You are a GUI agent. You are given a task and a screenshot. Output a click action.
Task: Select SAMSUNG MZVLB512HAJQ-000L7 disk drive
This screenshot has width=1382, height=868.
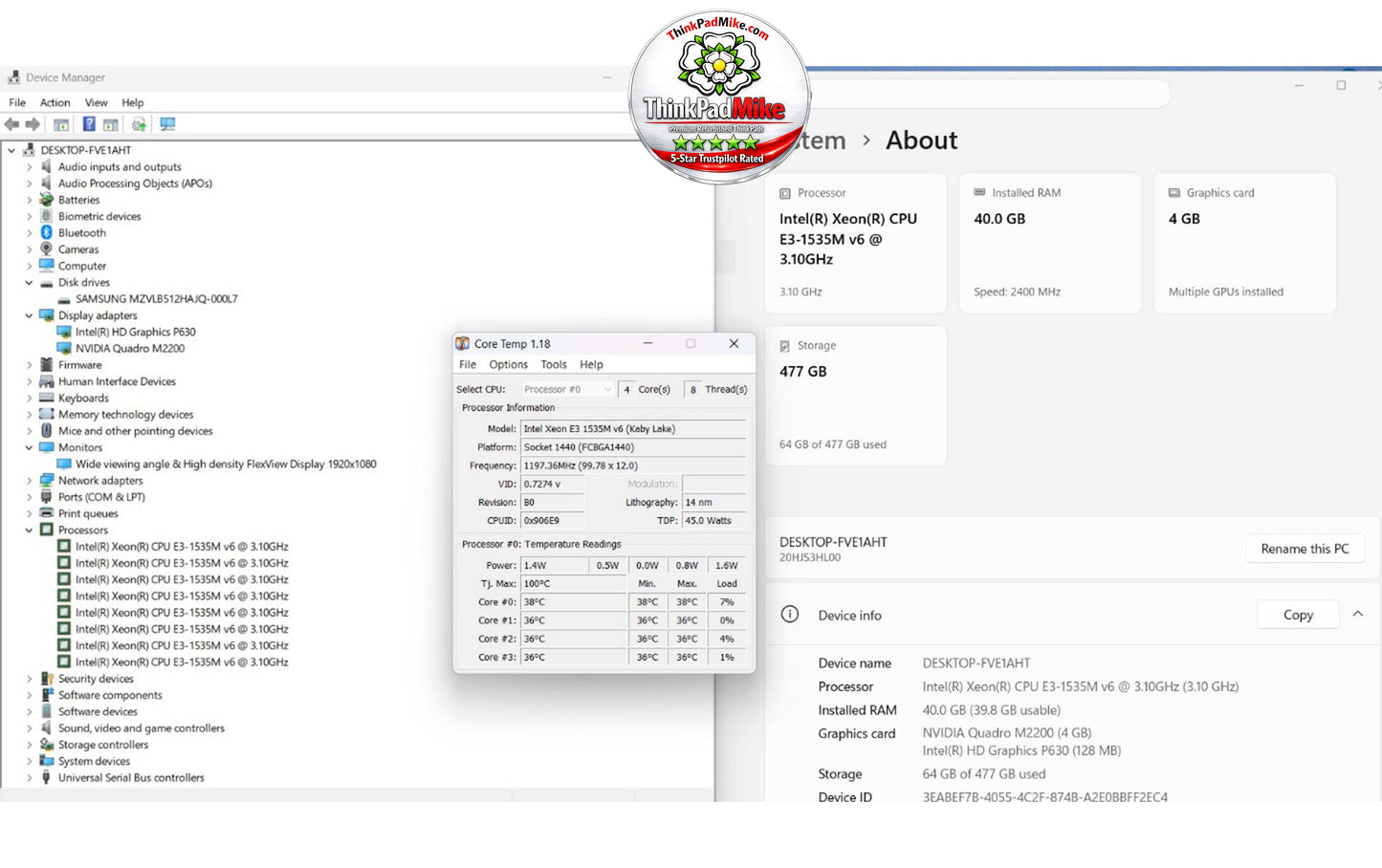point(157,299)
